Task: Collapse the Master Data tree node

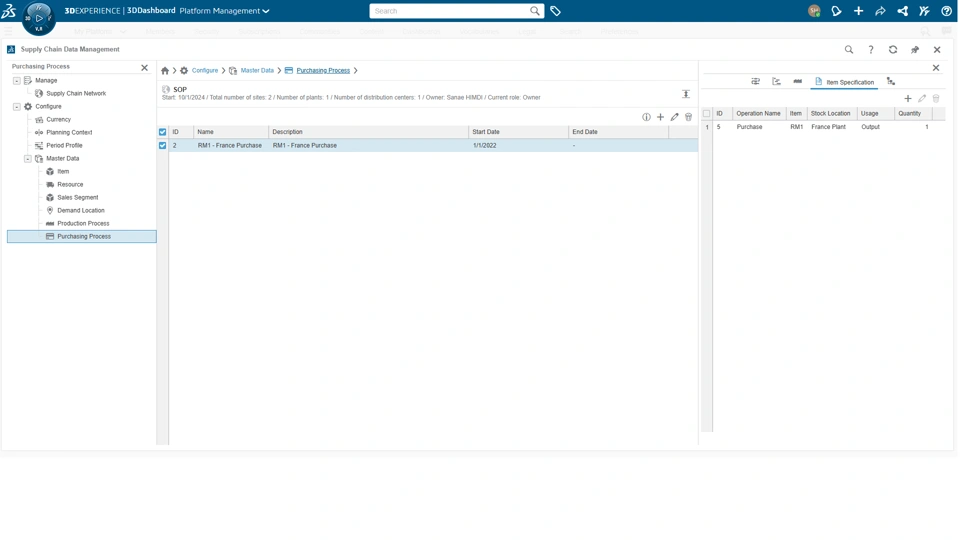Action: tap(28, 159)
